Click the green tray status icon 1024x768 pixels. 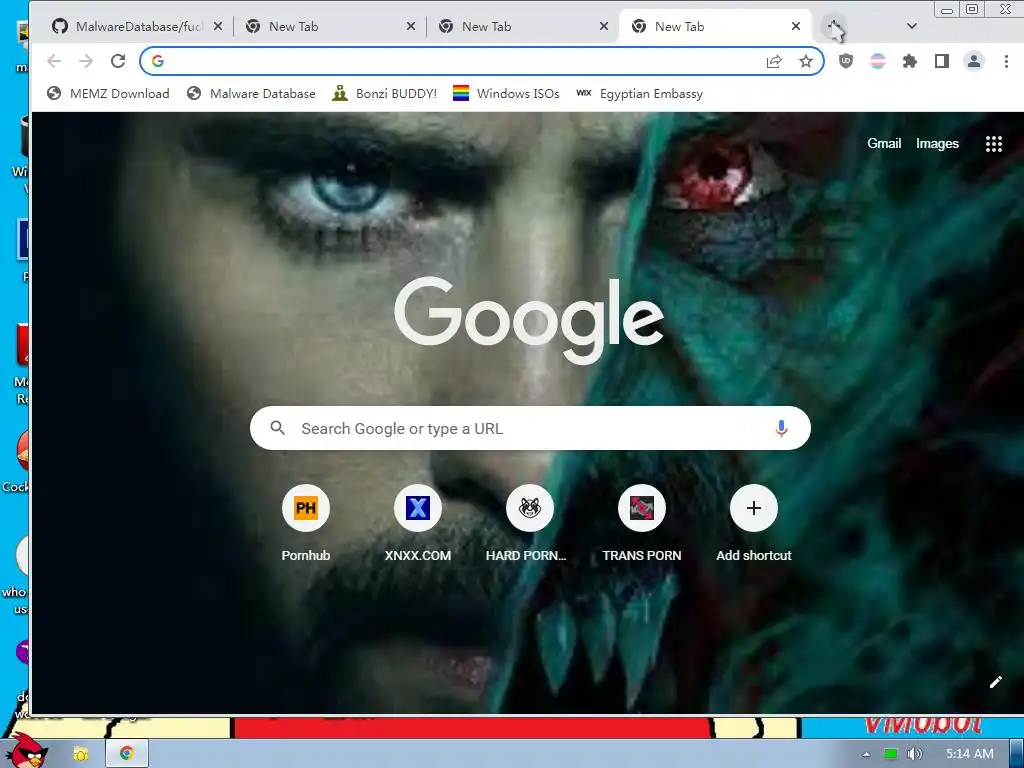[890, 754]
